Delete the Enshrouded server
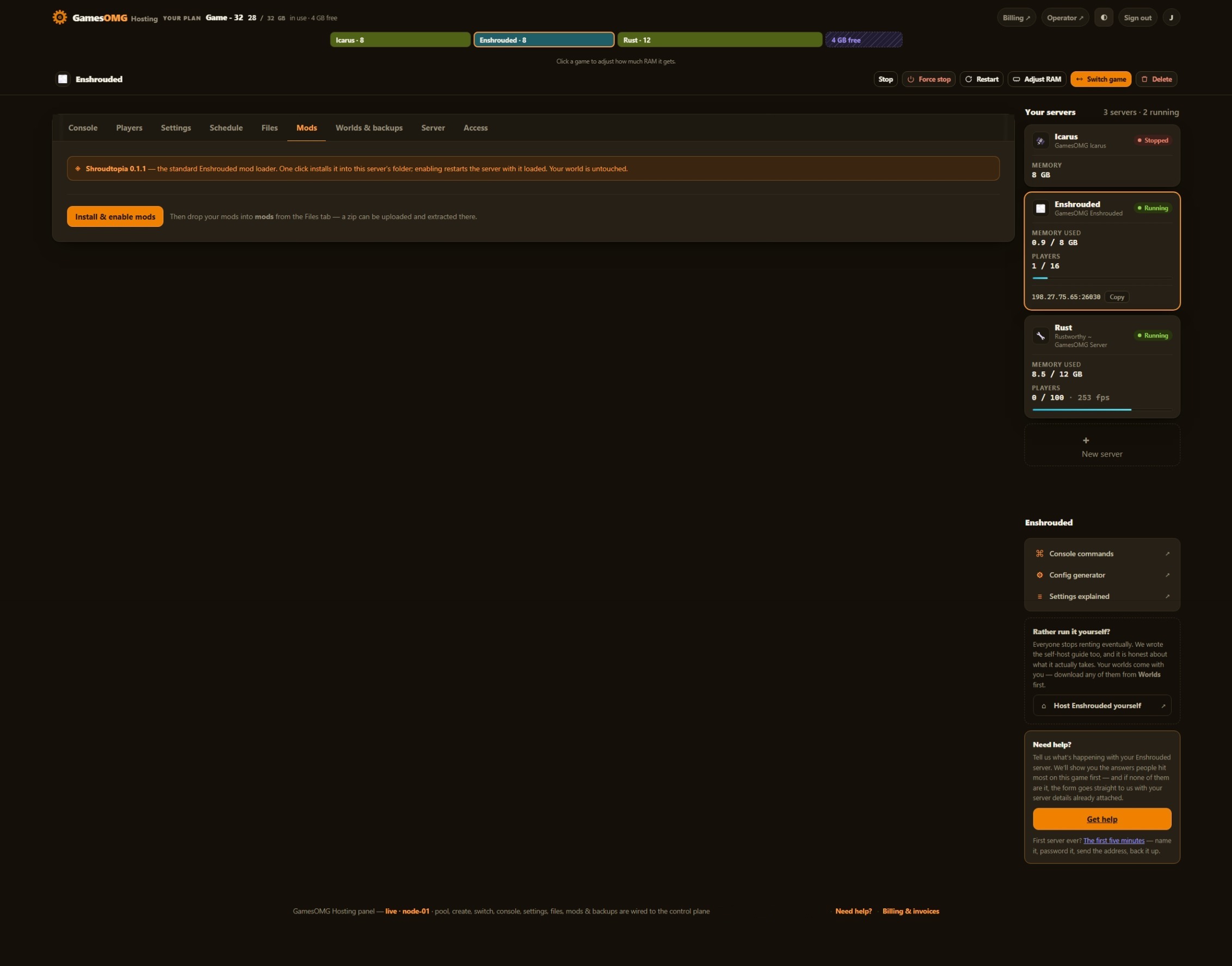 click(x=1157, y=79)
